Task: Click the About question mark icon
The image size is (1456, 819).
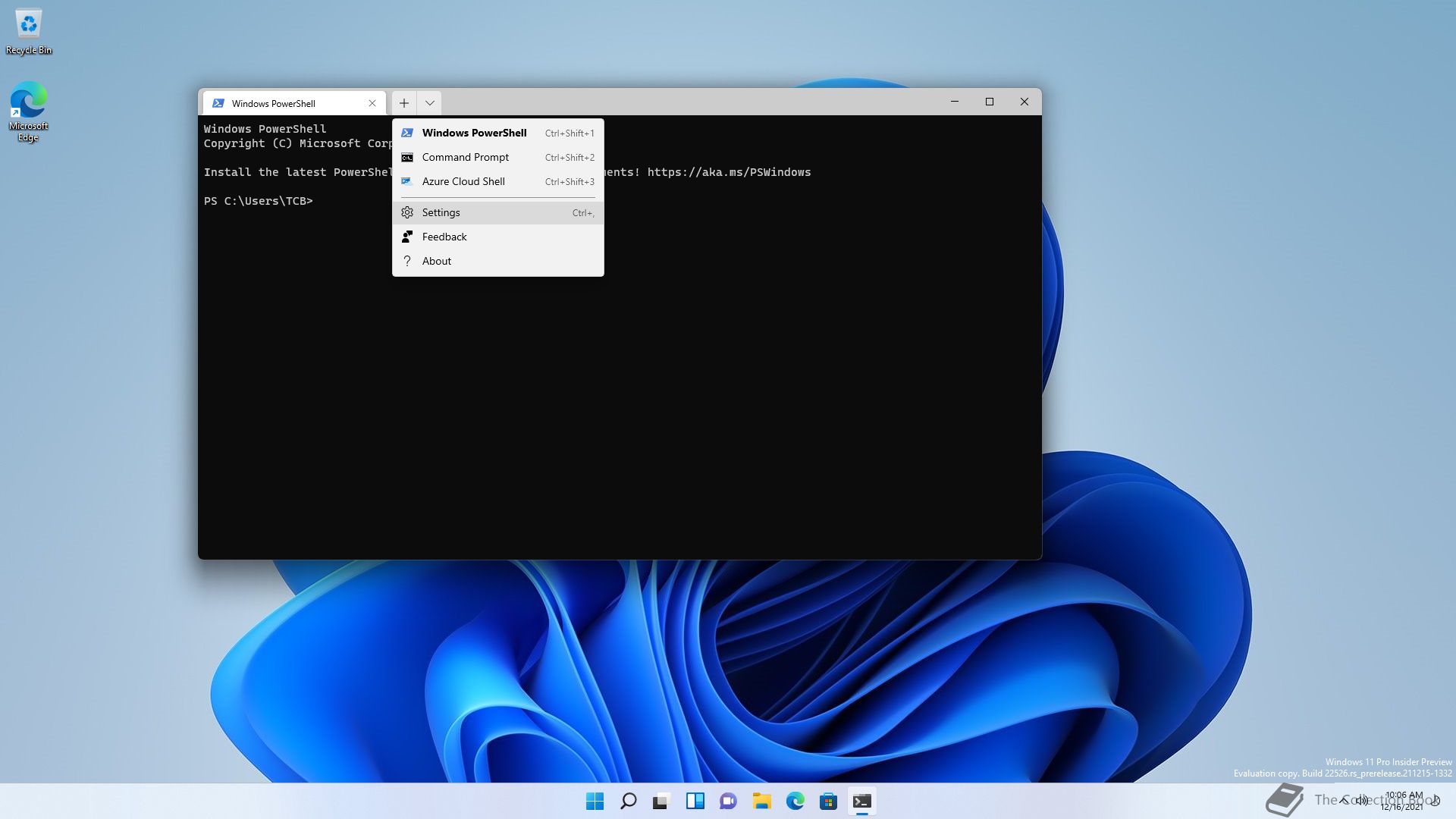Action: point(407,261)
